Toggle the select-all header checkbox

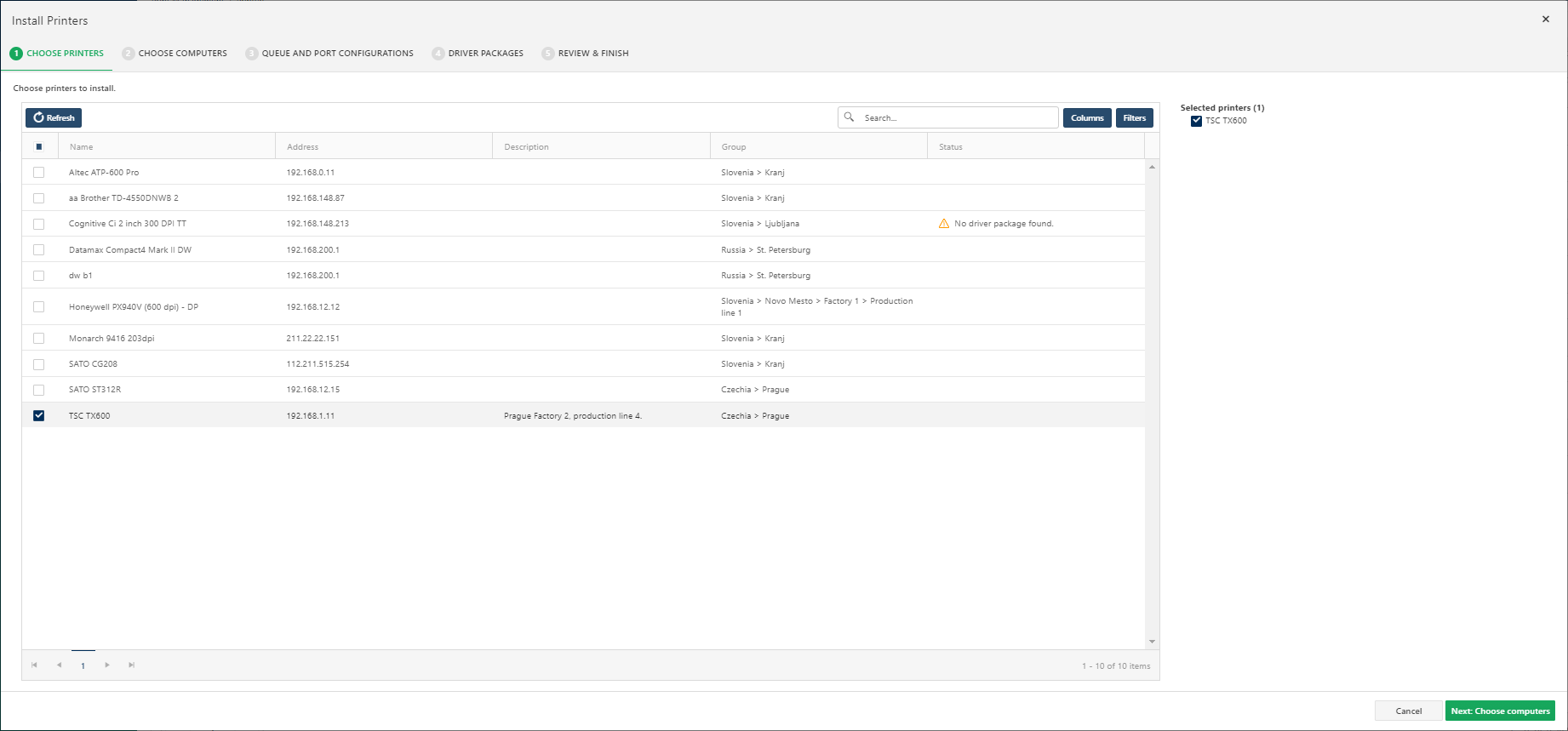point(38,146)
